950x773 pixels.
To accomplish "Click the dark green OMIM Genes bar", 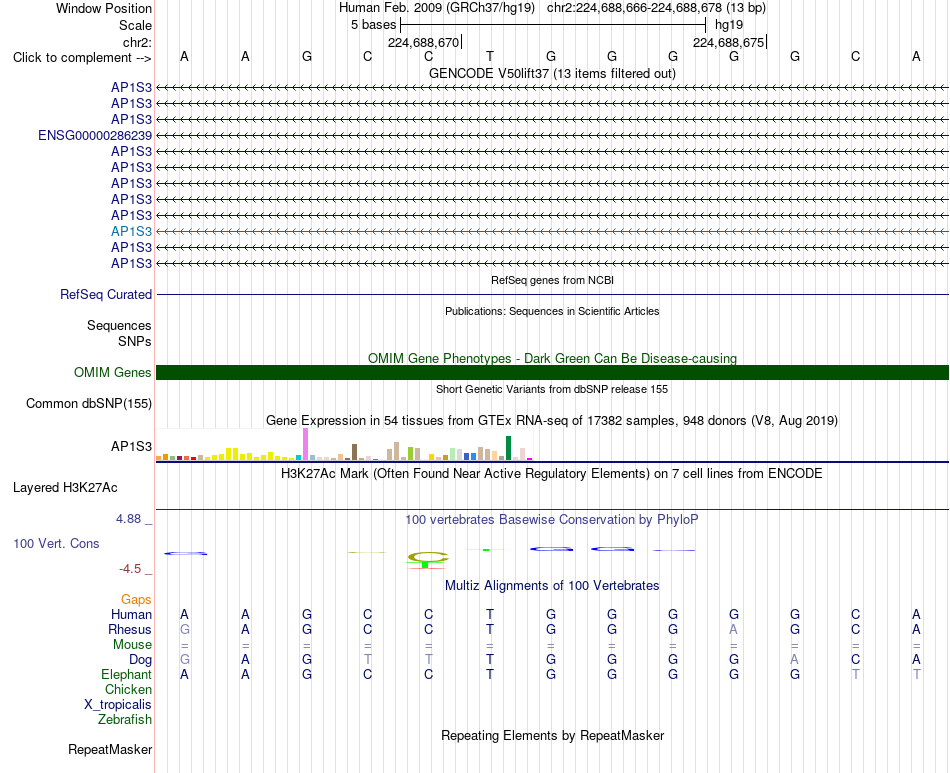I will click(552, 373).
